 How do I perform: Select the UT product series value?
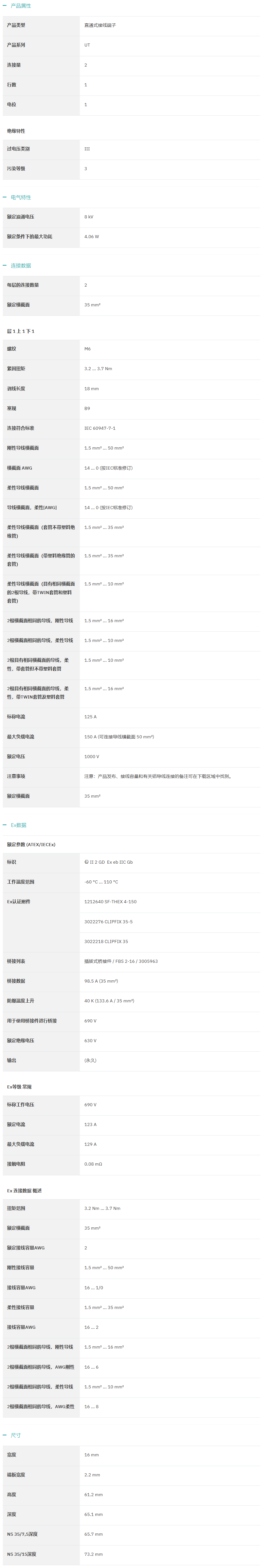[87, 45]
